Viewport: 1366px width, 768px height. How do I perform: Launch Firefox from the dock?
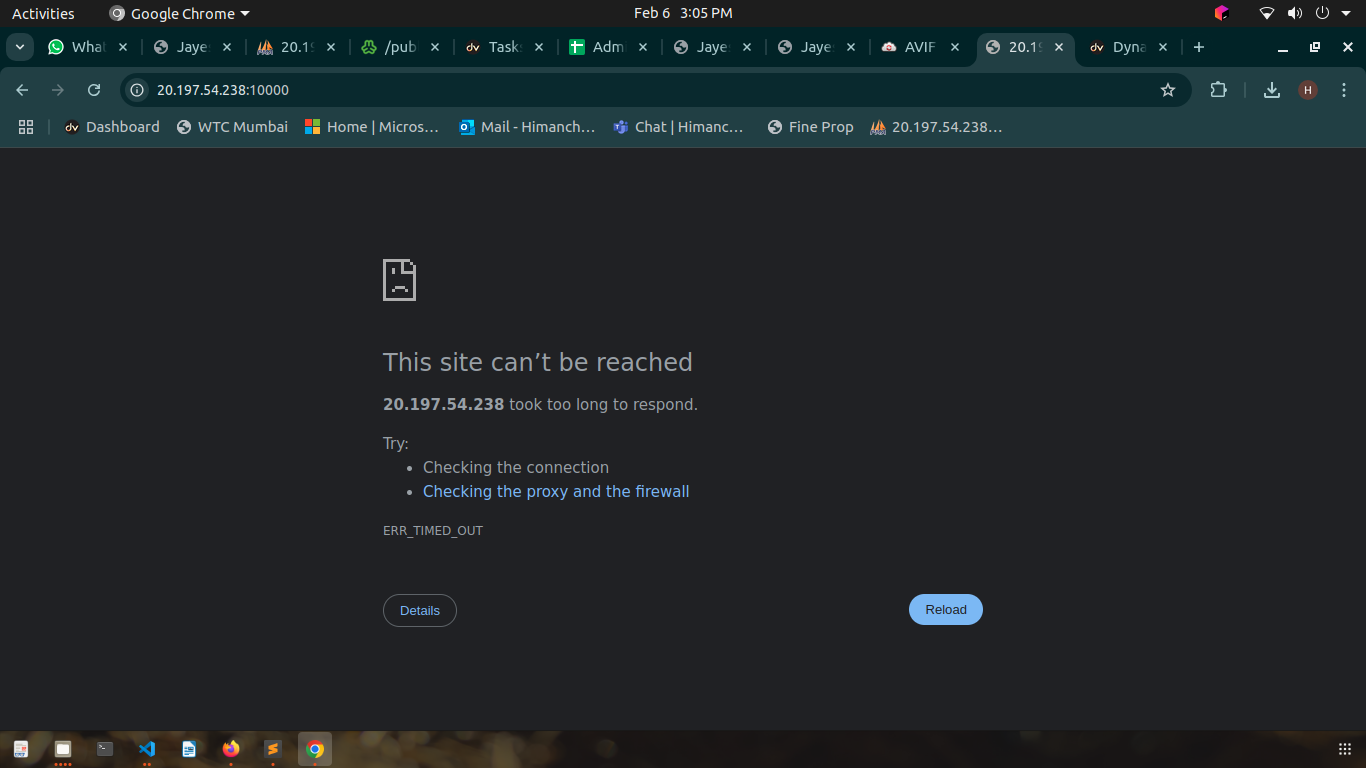[x=231, y=748]
